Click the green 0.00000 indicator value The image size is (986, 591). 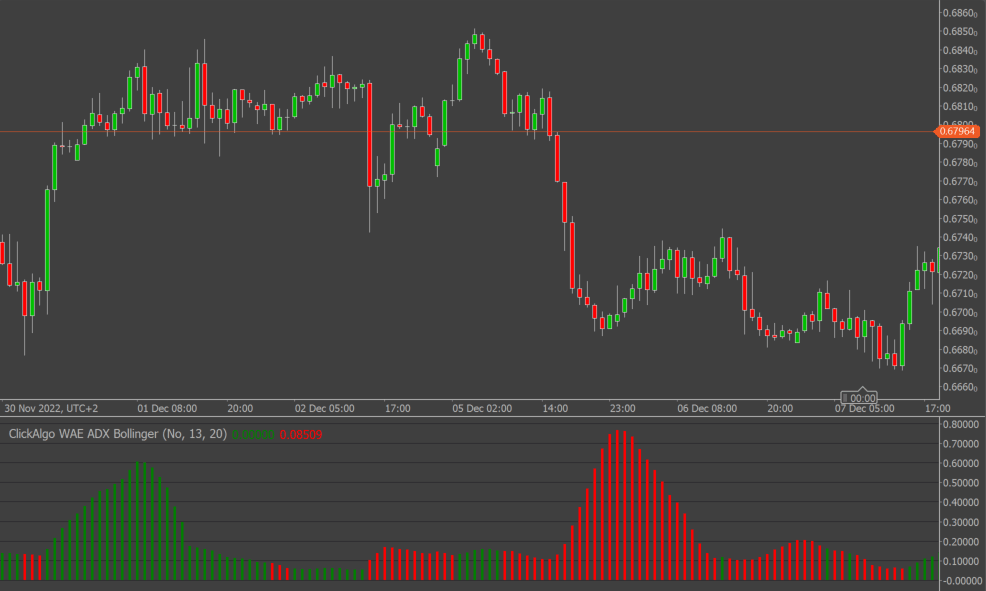[253, 434]
